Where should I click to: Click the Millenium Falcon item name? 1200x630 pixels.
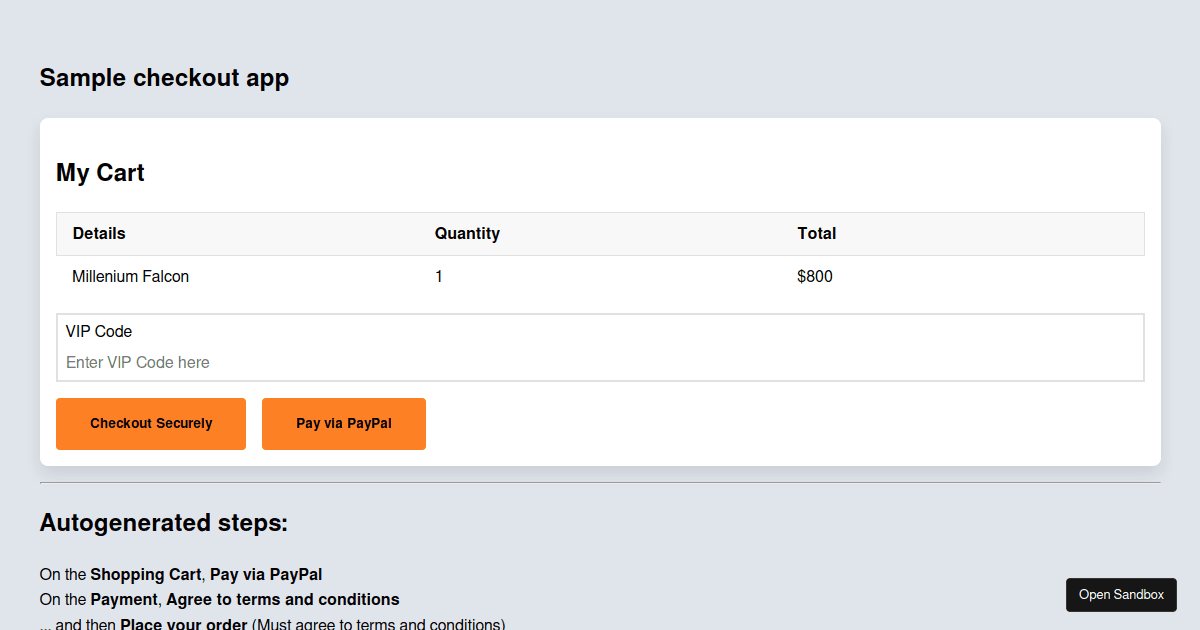[130, 276]
